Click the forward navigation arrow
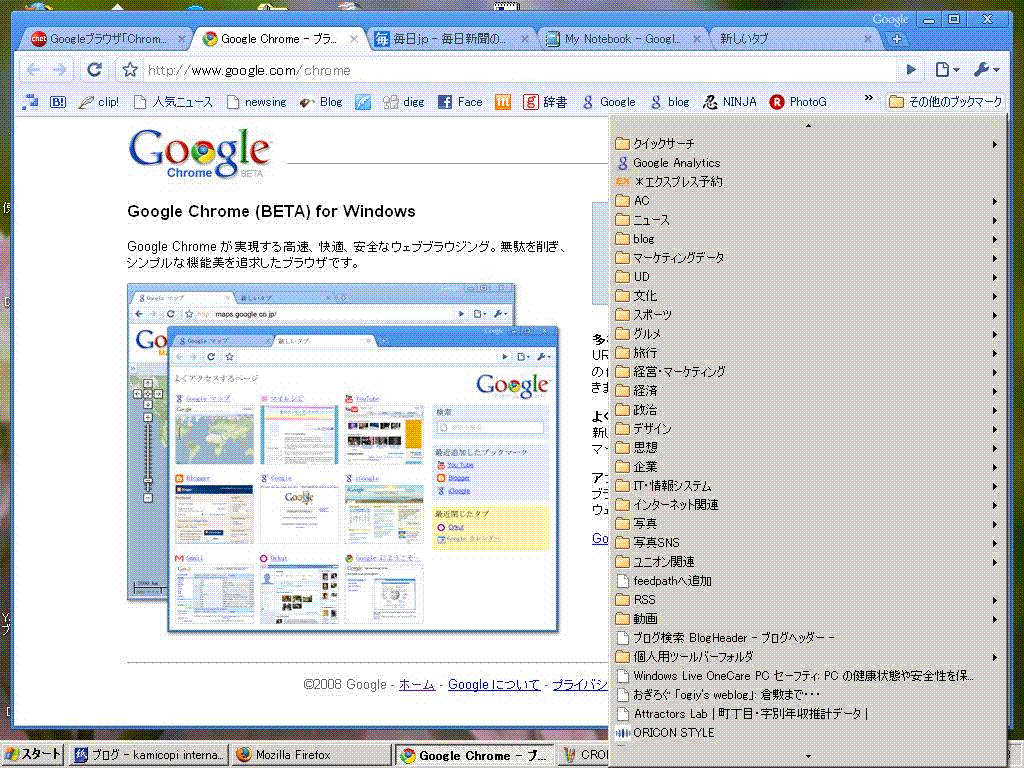This screenshot has width=1024, height=768. pyautogui.click(x=59, y=70)
